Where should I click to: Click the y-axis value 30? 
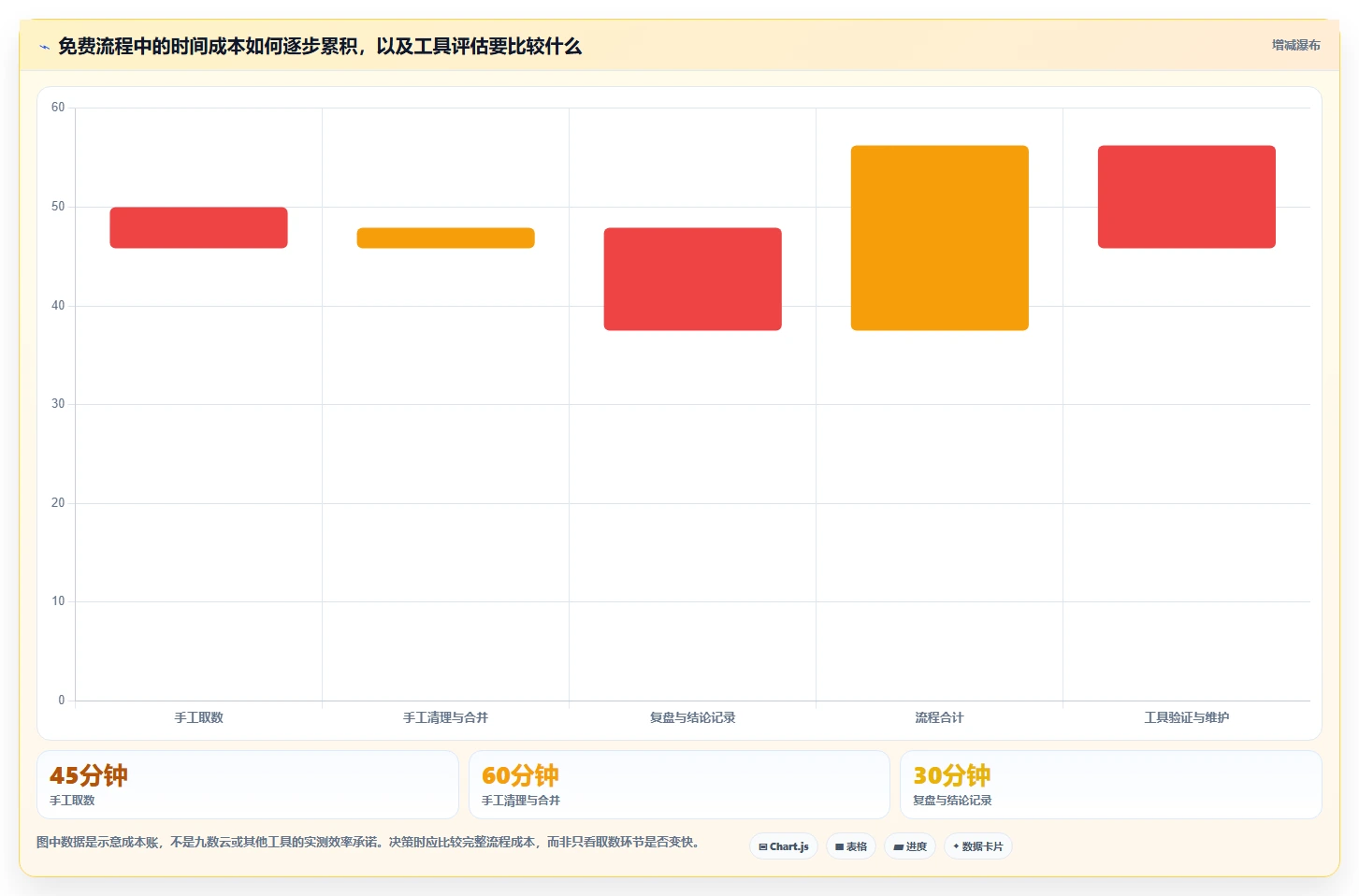[x=58, y=404]
